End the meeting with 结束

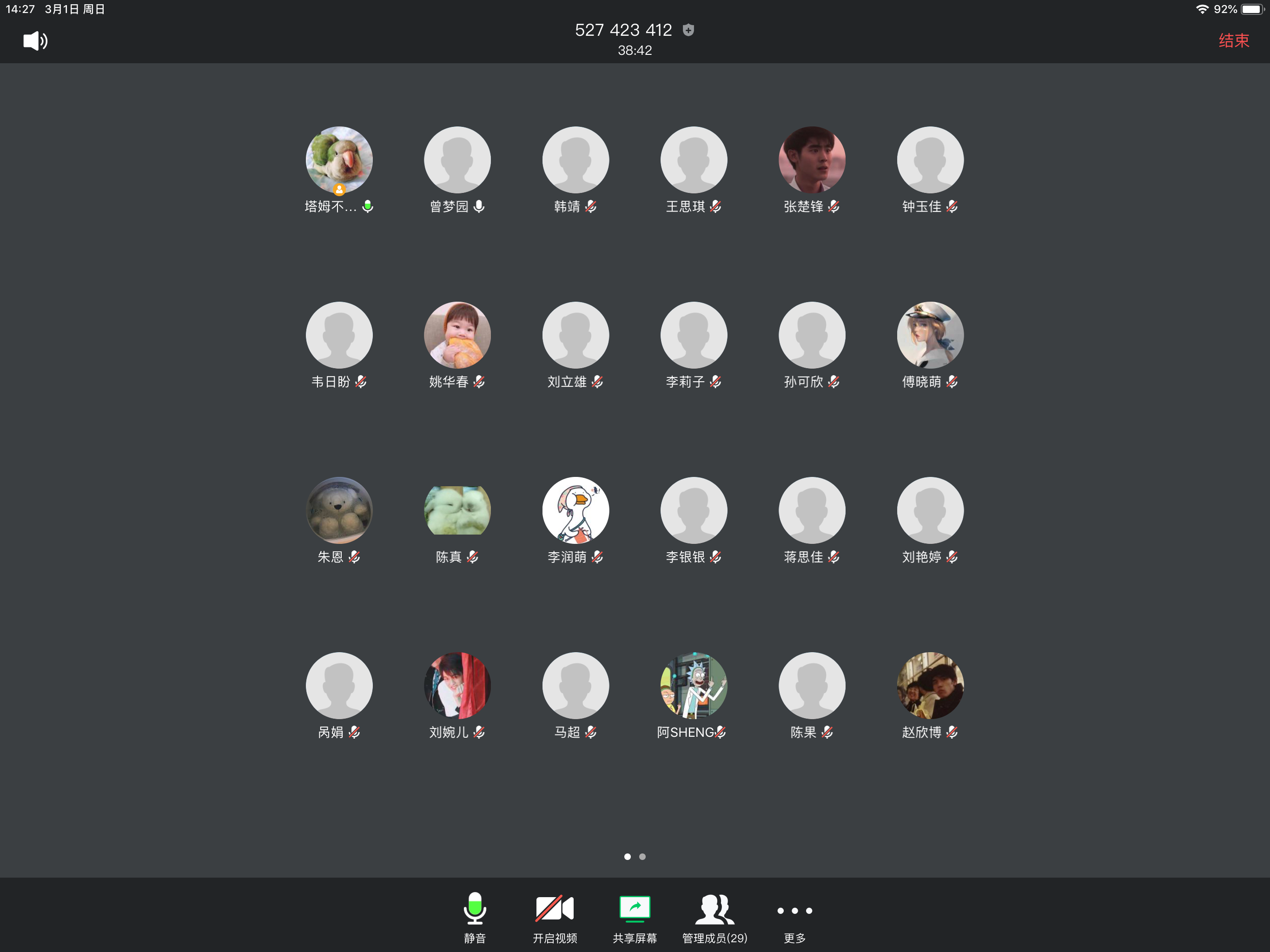[x=1233, y=41]
